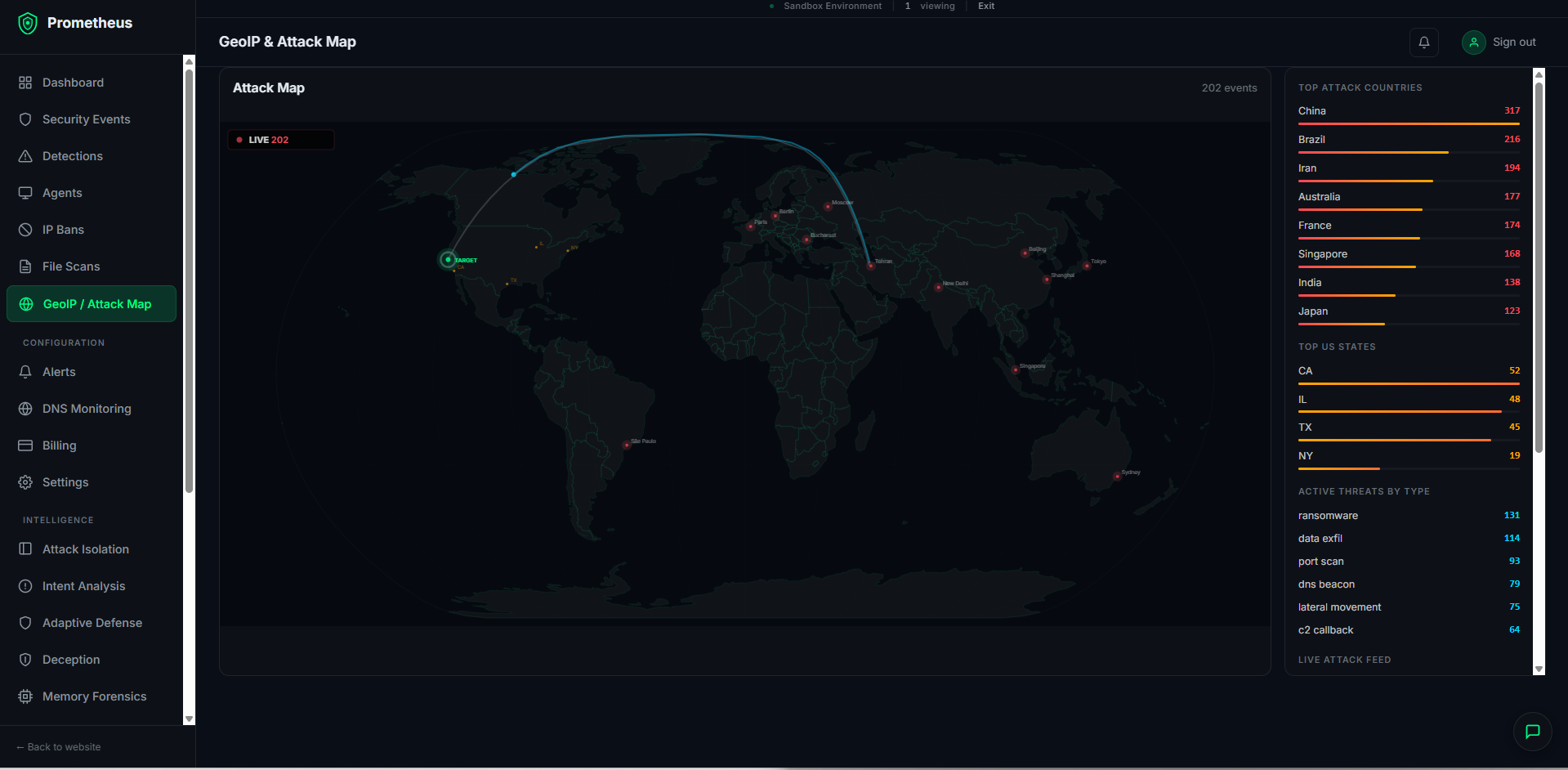Screen dimensions: 1568x770
Task: Follow the Back to website link
Action: click(x=59, y=747)
